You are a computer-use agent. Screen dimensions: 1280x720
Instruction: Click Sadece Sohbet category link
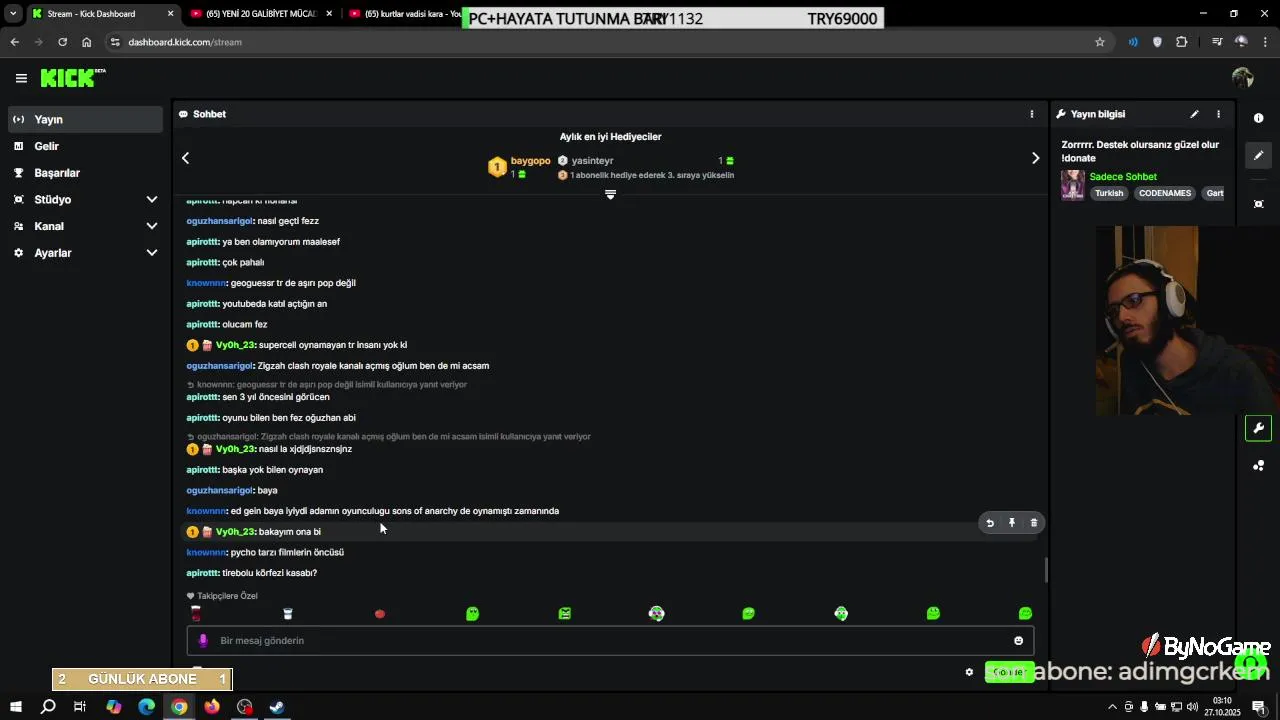[x=1123, y=177]
